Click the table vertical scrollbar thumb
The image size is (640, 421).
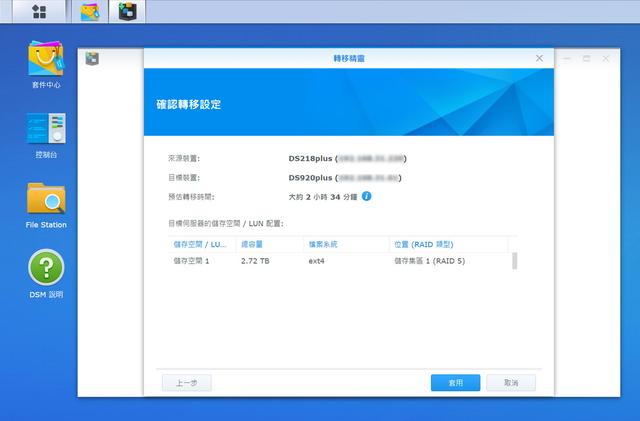click(x=514, y=261)
